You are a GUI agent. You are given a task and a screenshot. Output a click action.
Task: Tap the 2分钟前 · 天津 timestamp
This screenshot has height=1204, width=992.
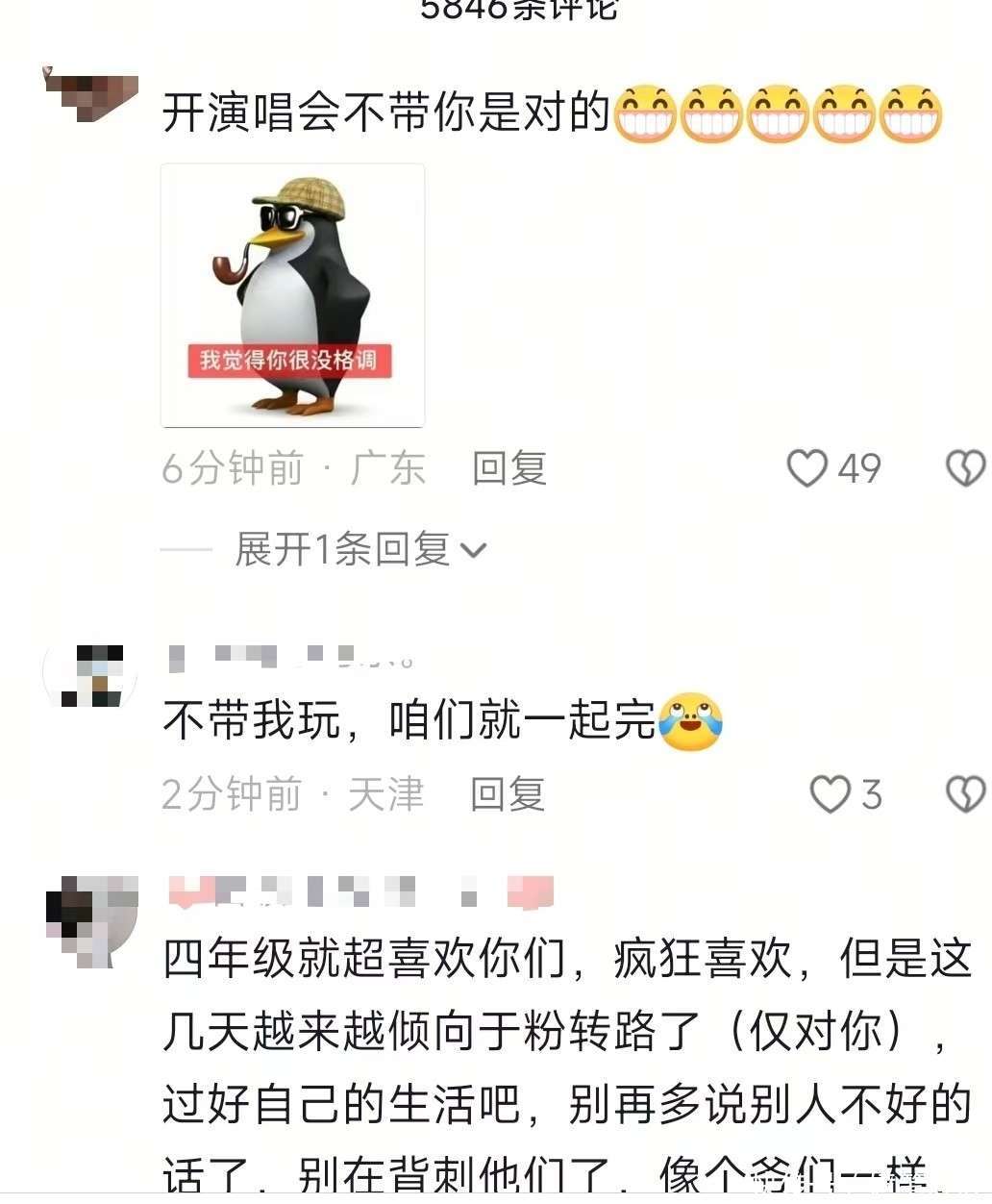coord(292,794)
